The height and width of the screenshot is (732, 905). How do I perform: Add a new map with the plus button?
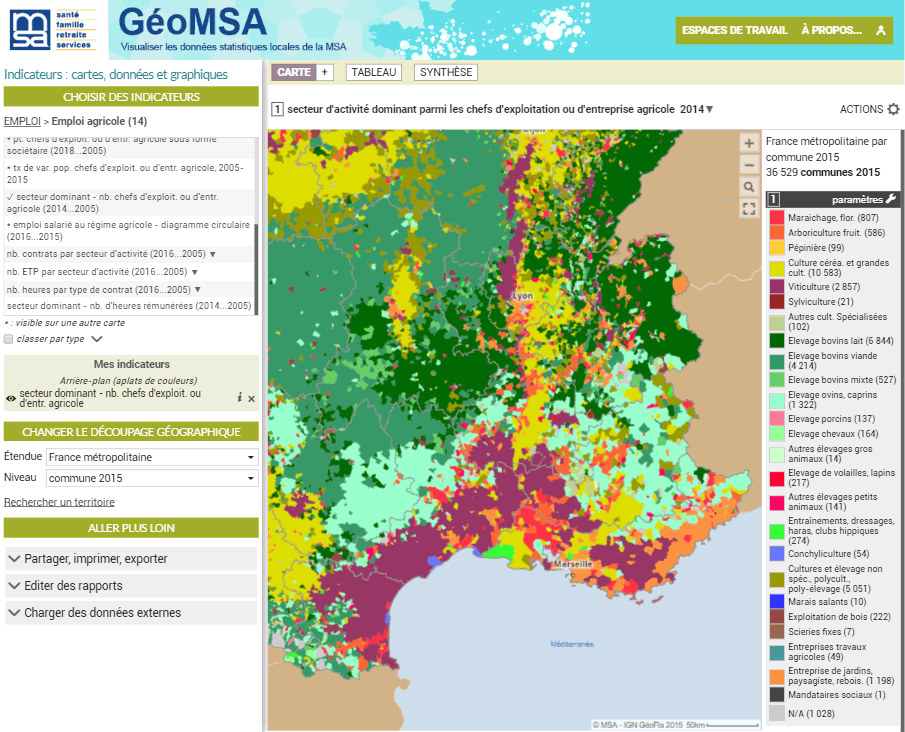(324, 72)
